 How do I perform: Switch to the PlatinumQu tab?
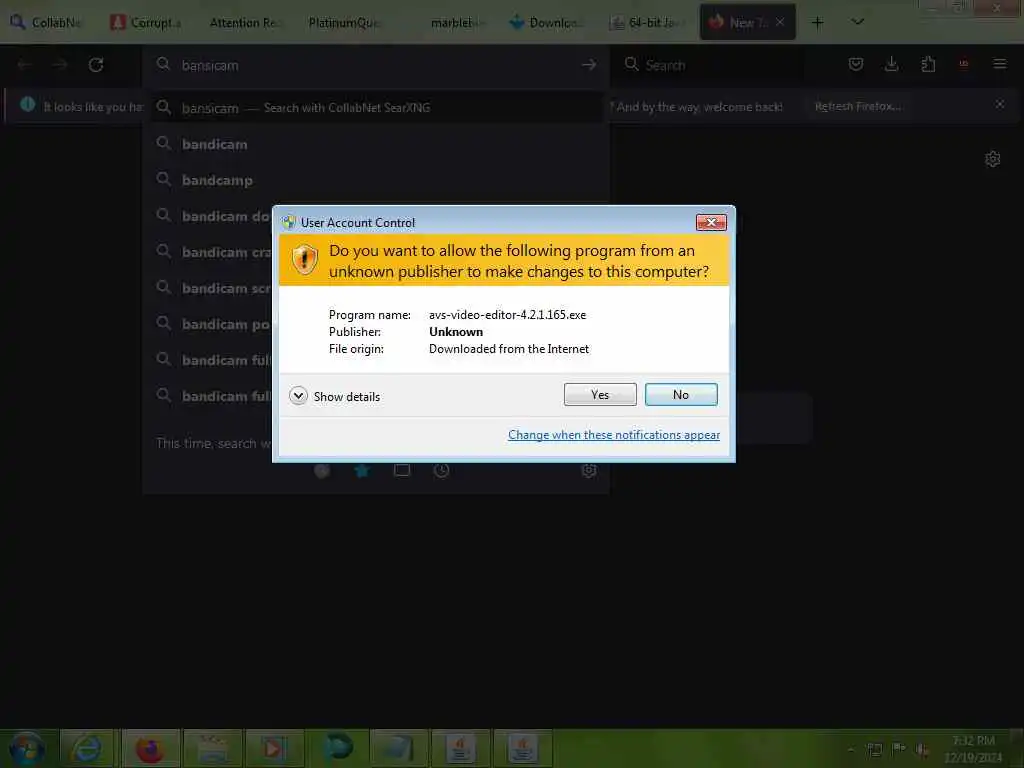click(x=344, y=23)
